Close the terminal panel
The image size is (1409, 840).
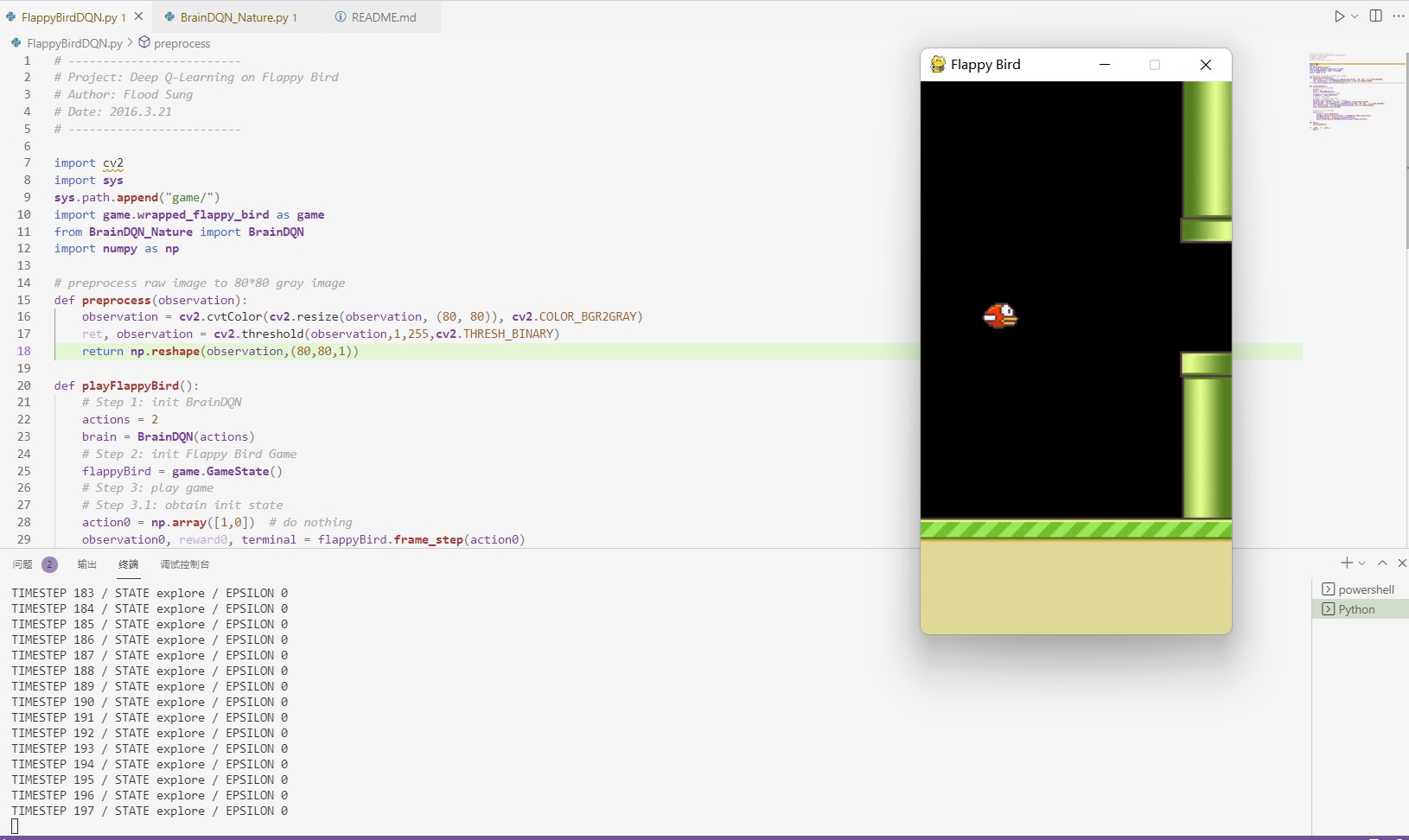coord(1402,563)
